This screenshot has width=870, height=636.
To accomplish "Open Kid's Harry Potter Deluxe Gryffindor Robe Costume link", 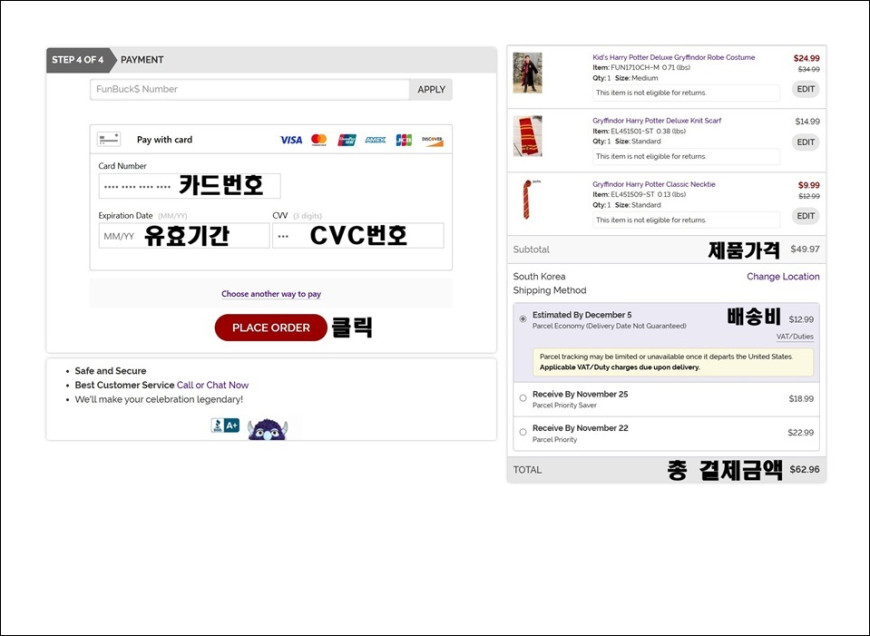I will 674,57.
